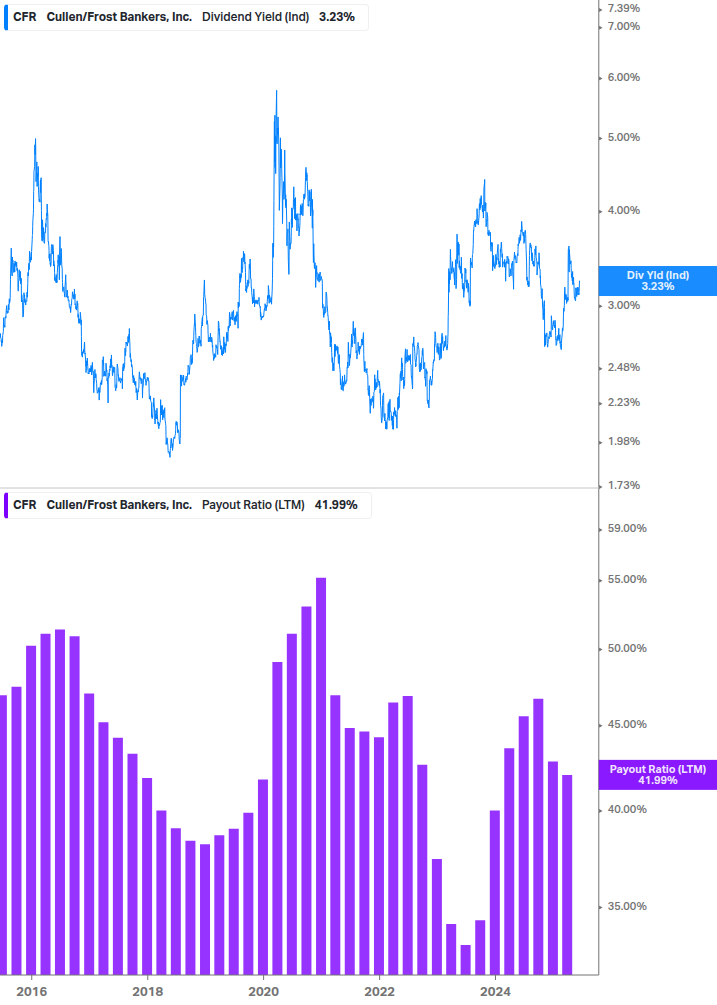
Task: Click the 4.00% tick on yield axis
Action: [623, 210]
